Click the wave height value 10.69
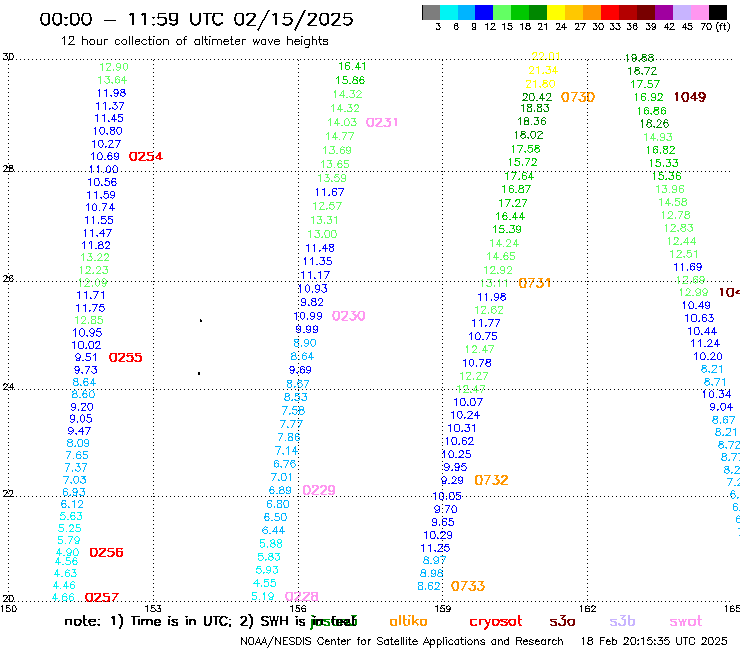The image size is (740, 650). click(105, 156)
